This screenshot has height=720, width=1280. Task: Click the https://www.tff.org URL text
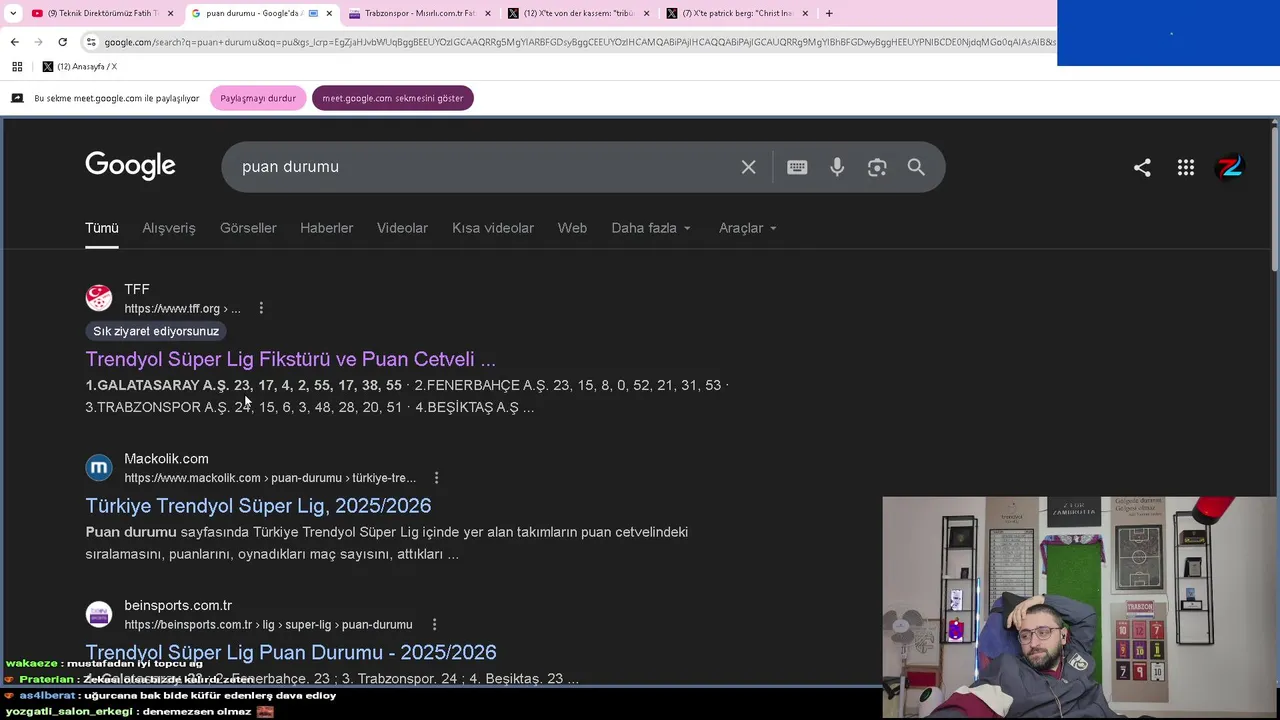coord(182,308)
